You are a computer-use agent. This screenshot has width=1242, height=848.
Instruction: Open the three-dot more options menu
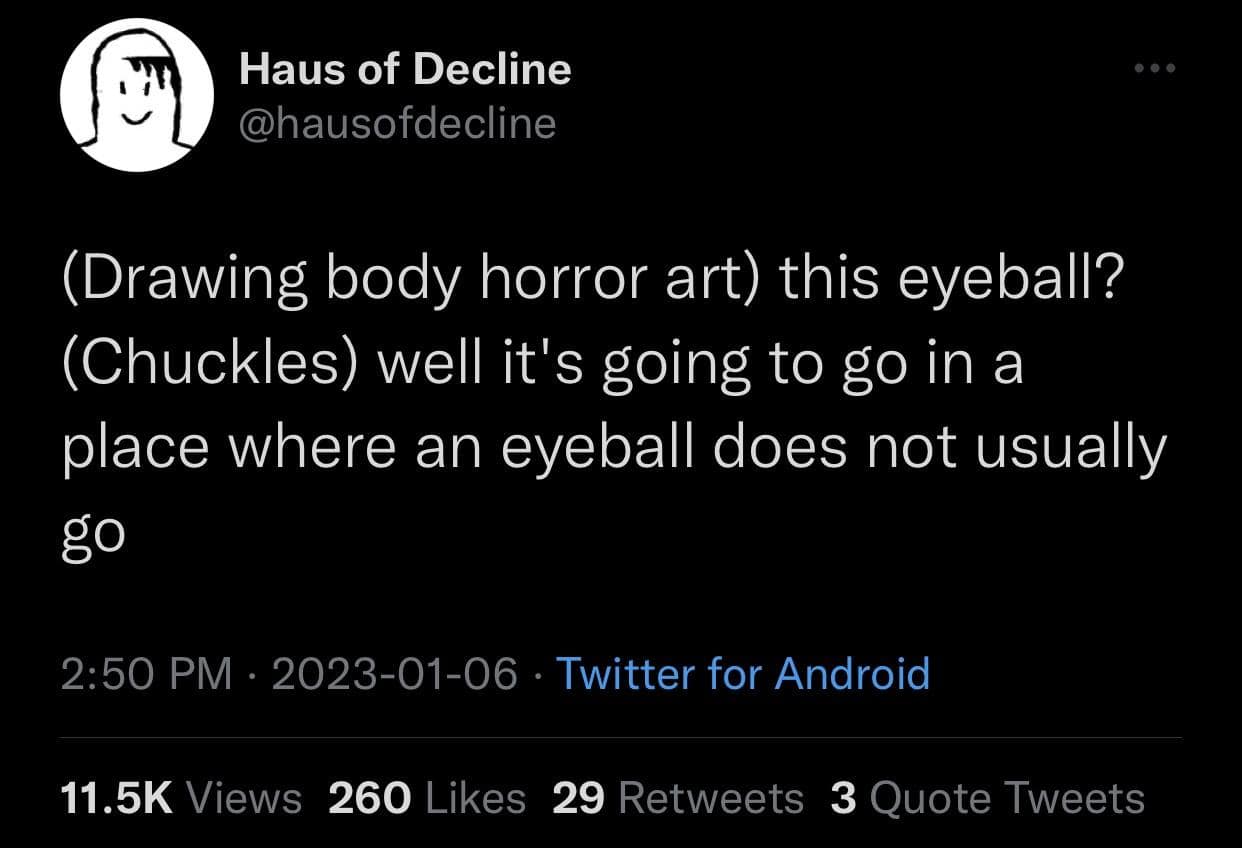pyautogui.click(x=1155, y=69)
